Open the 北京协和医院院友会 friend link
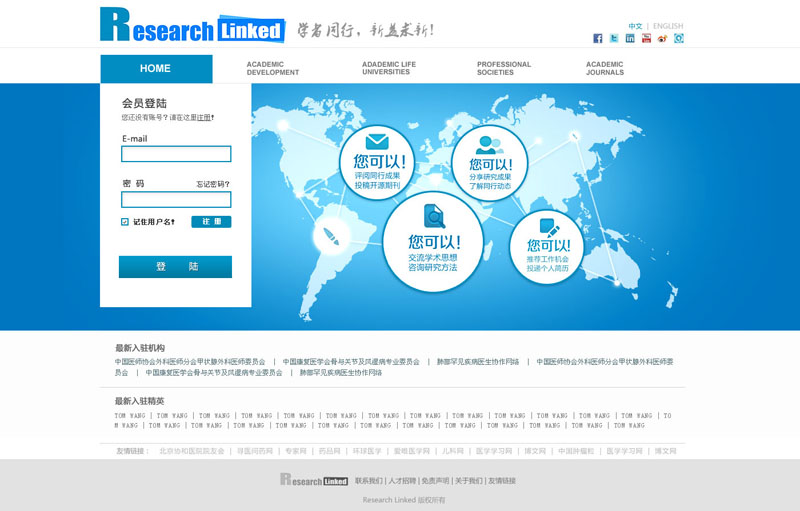The image size is (800, 511). tap(192, 451)
